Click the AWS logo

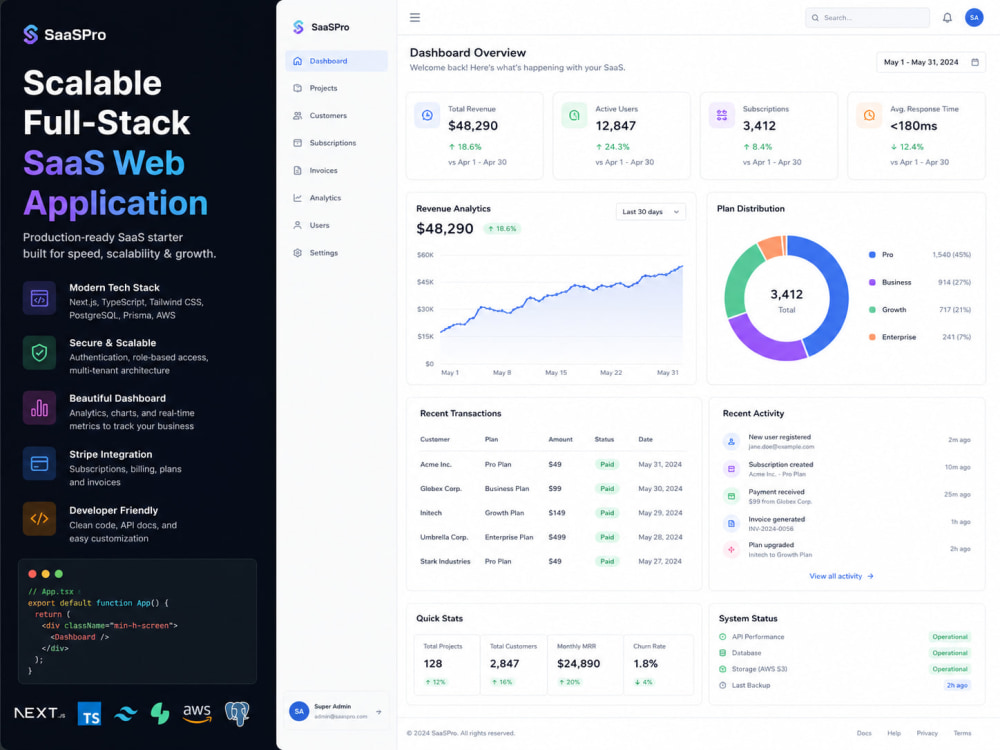(x=196, y=714)
